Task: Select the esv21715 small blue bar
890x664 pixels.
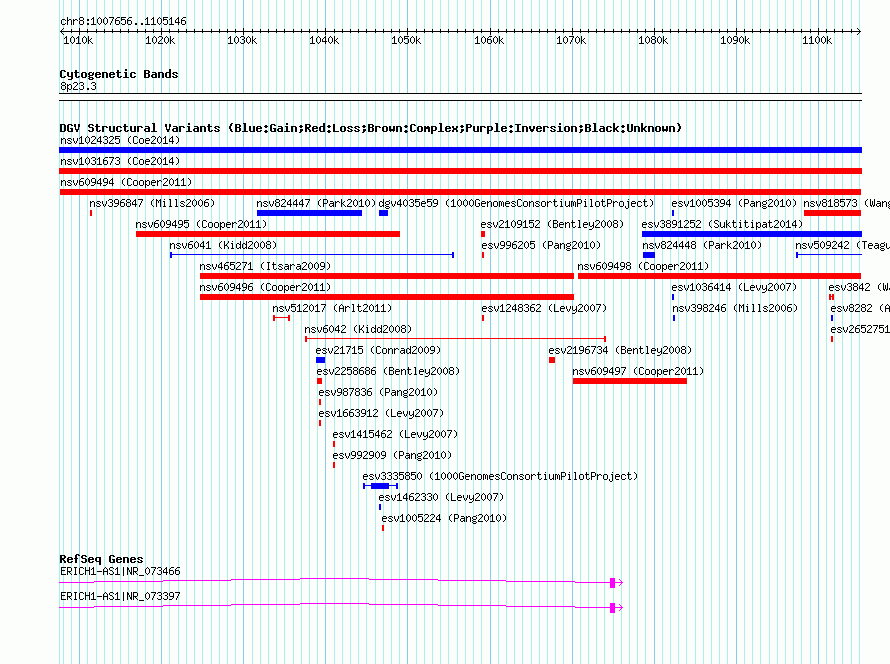Action: point(321,360)
